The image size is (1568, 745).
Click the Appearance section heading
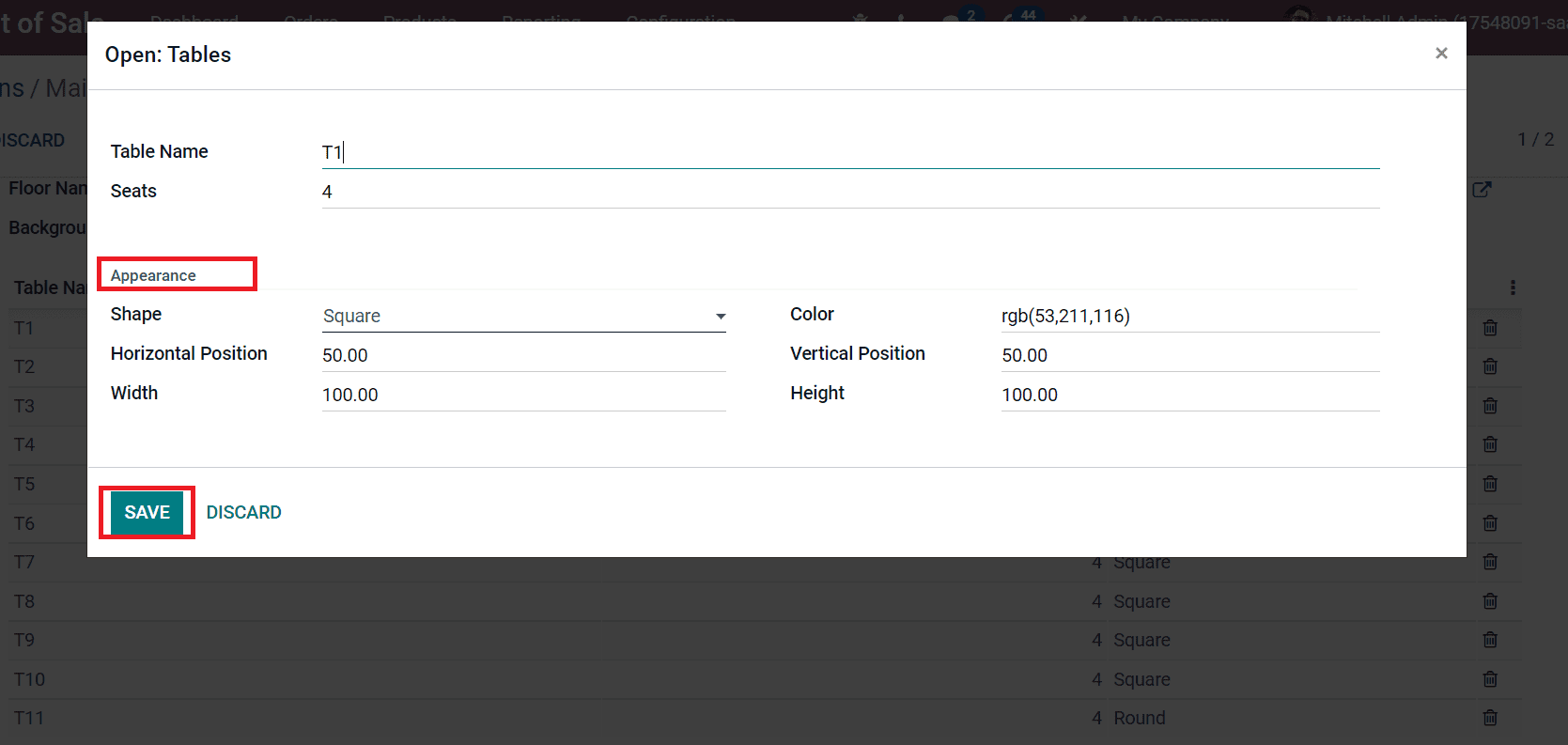153,275
